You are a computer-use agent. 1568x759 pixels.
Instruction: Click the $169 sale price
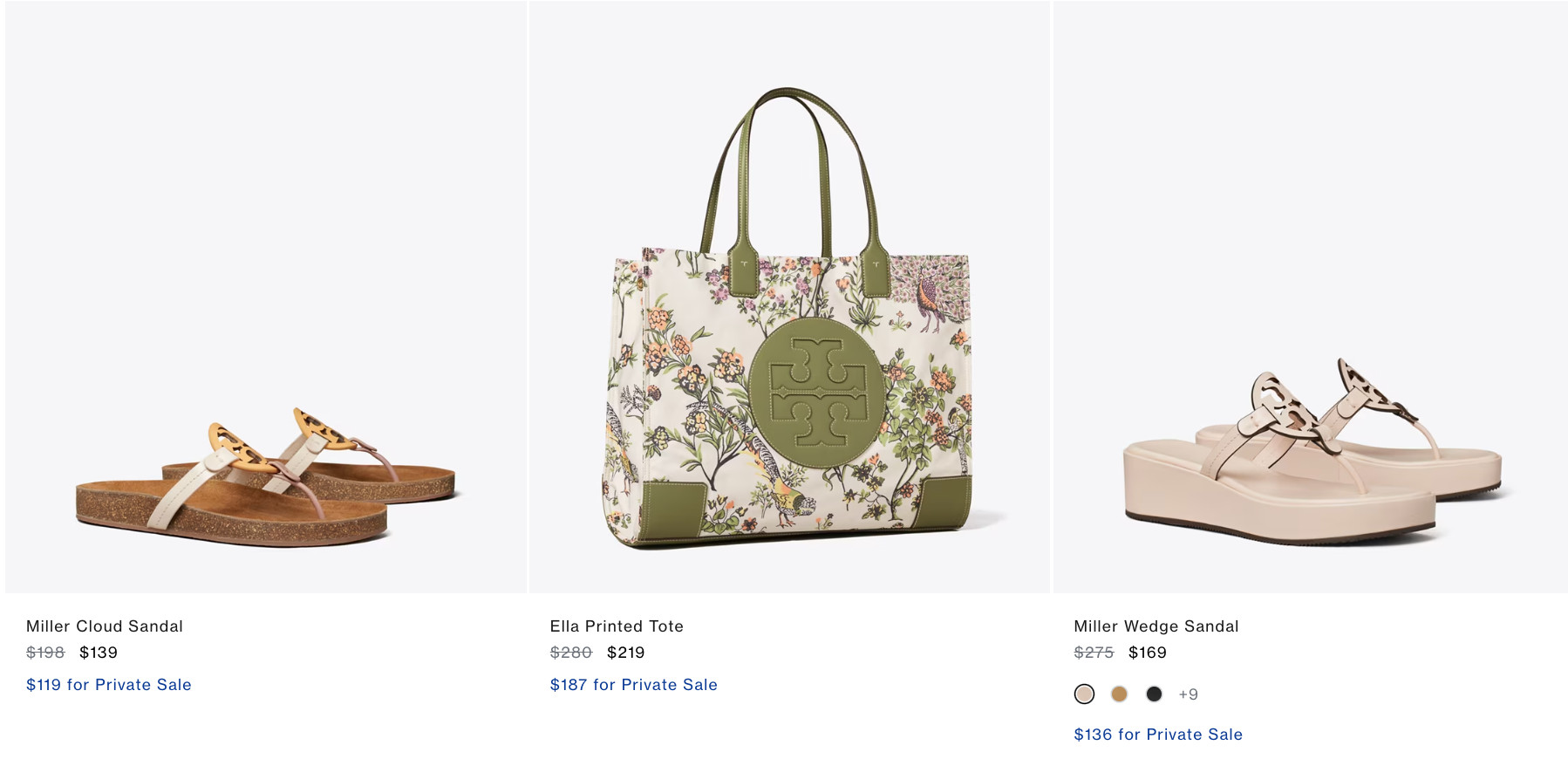(1148, 653)
